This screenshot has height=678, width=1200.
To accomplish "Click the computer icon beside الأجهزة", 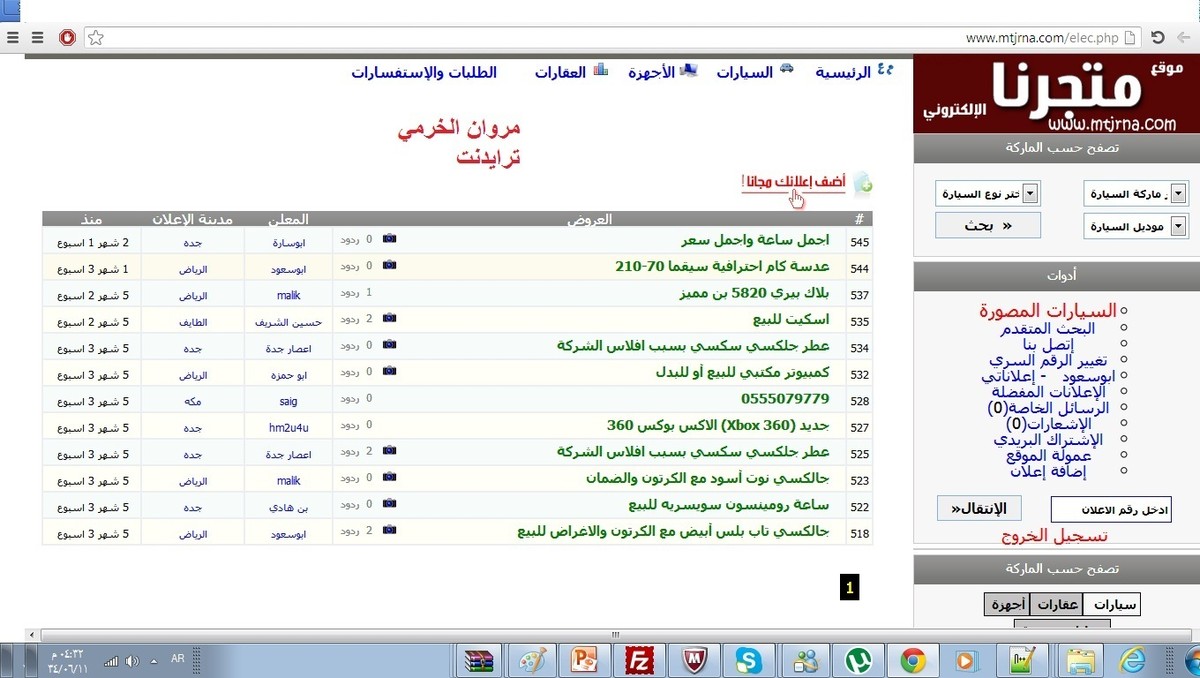I will (x=690, y=68).
